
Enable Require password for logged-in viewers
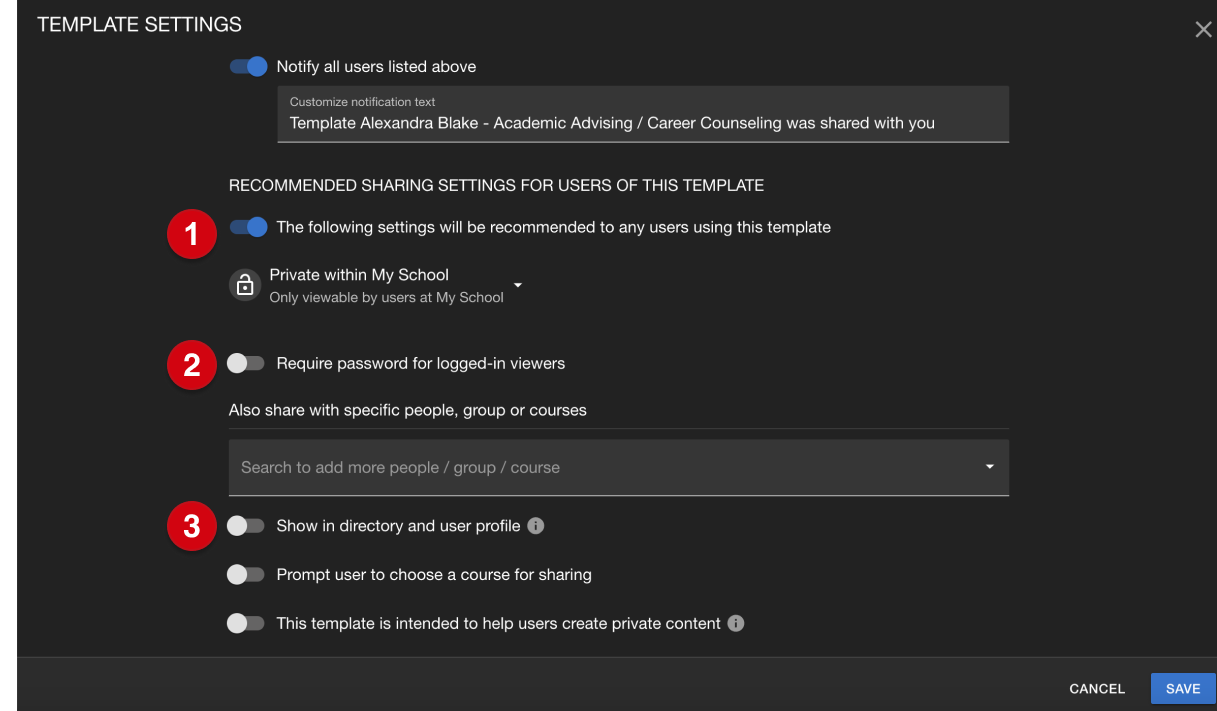click(x=246, y=364)
